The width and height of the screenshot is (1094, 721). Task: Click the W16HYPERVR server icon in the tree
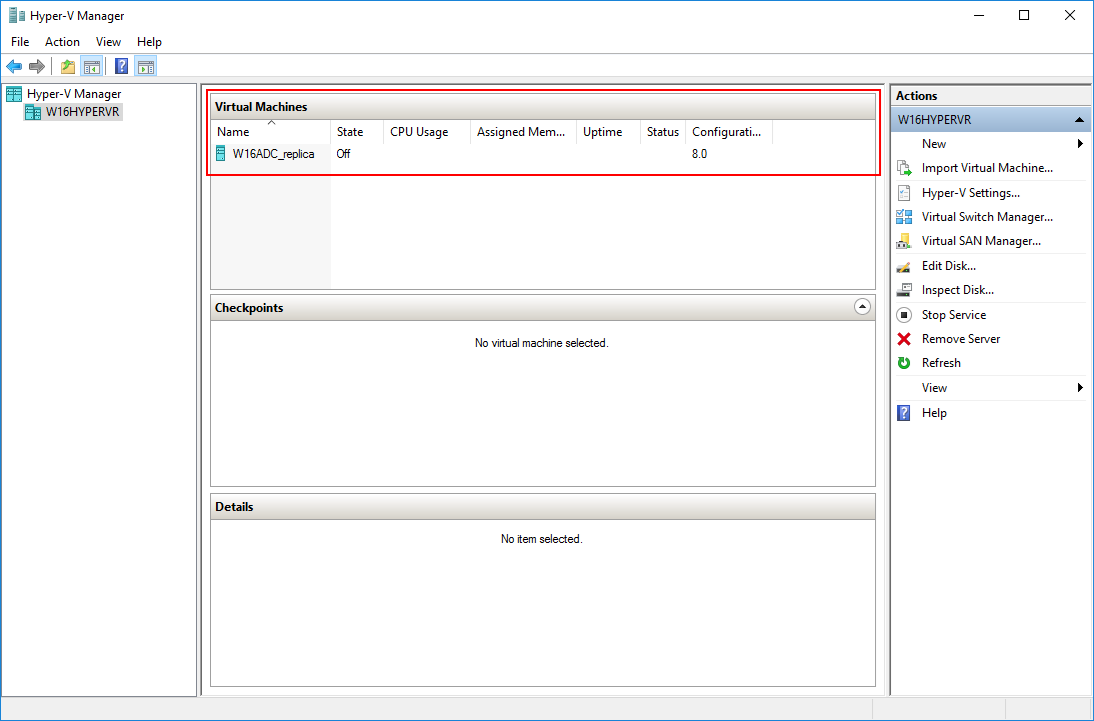[33, 112]
